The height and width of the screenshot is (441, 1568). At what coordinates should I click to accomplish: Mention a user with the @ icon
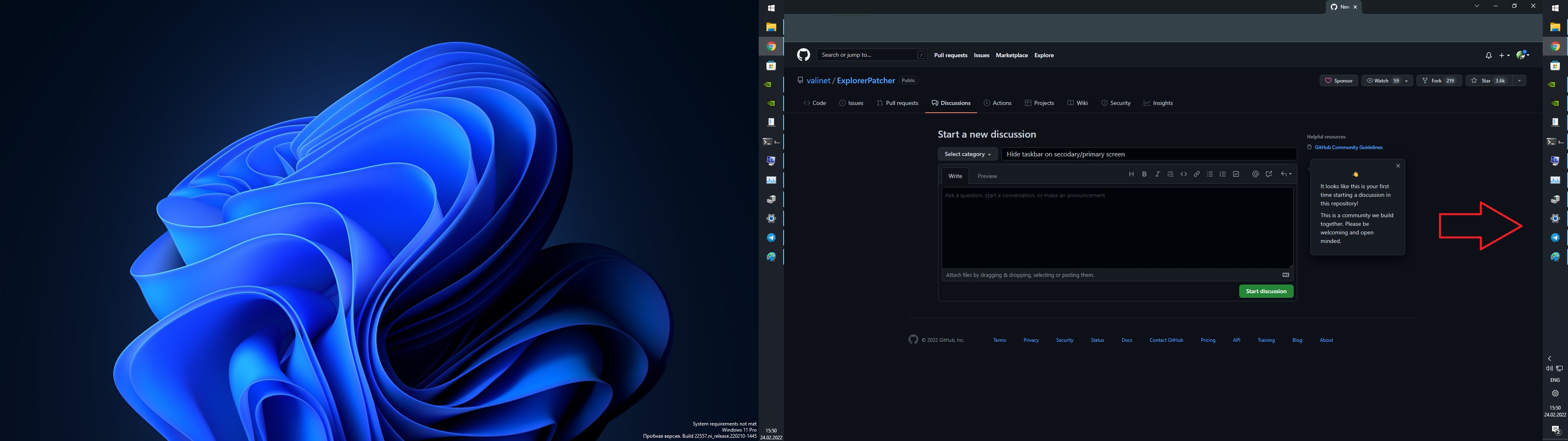click(x=1255, y=174)
